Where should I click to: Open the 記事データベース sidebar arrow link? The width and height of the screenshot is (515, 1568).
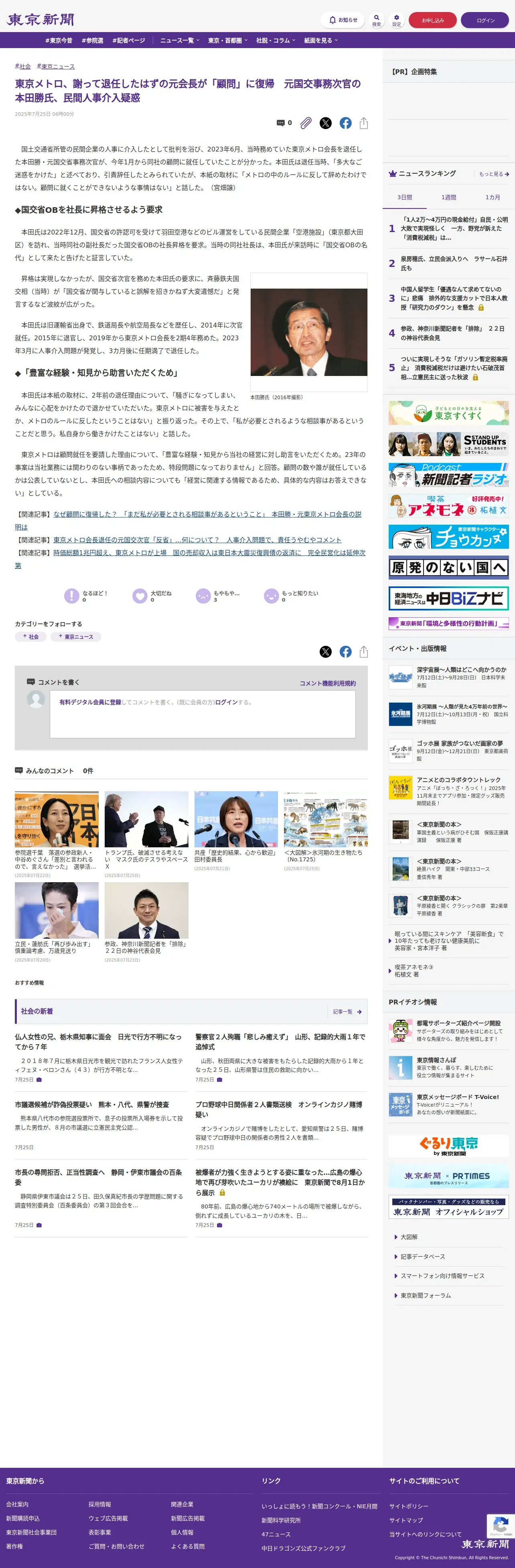(420, 1256)
